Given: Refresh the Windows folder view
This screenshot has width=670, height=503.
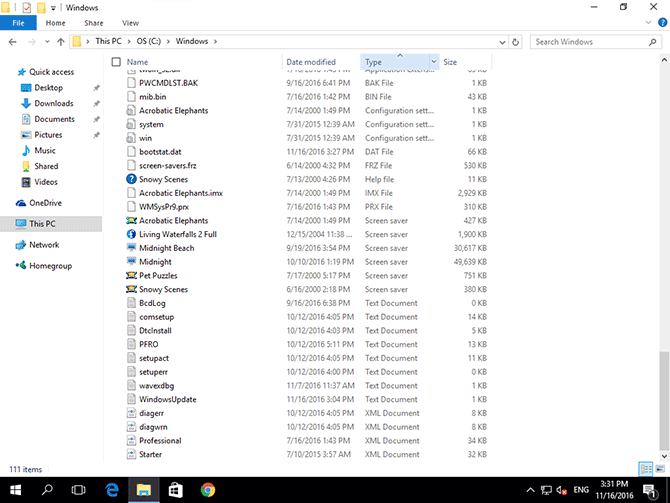Looking at the screenshot, I should 516,42.
